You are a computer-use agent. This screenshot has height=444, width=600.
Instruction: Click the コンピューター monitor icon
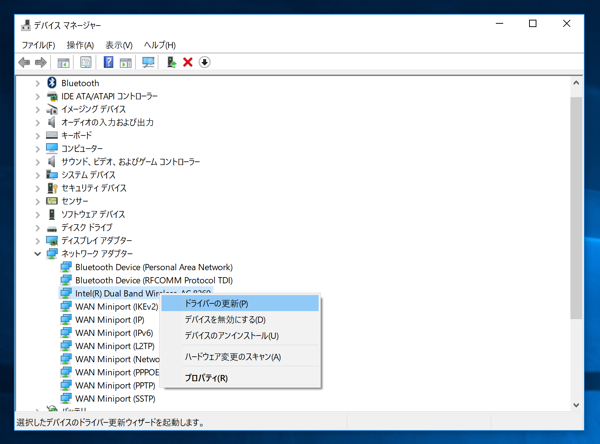(x=52, y=148)
